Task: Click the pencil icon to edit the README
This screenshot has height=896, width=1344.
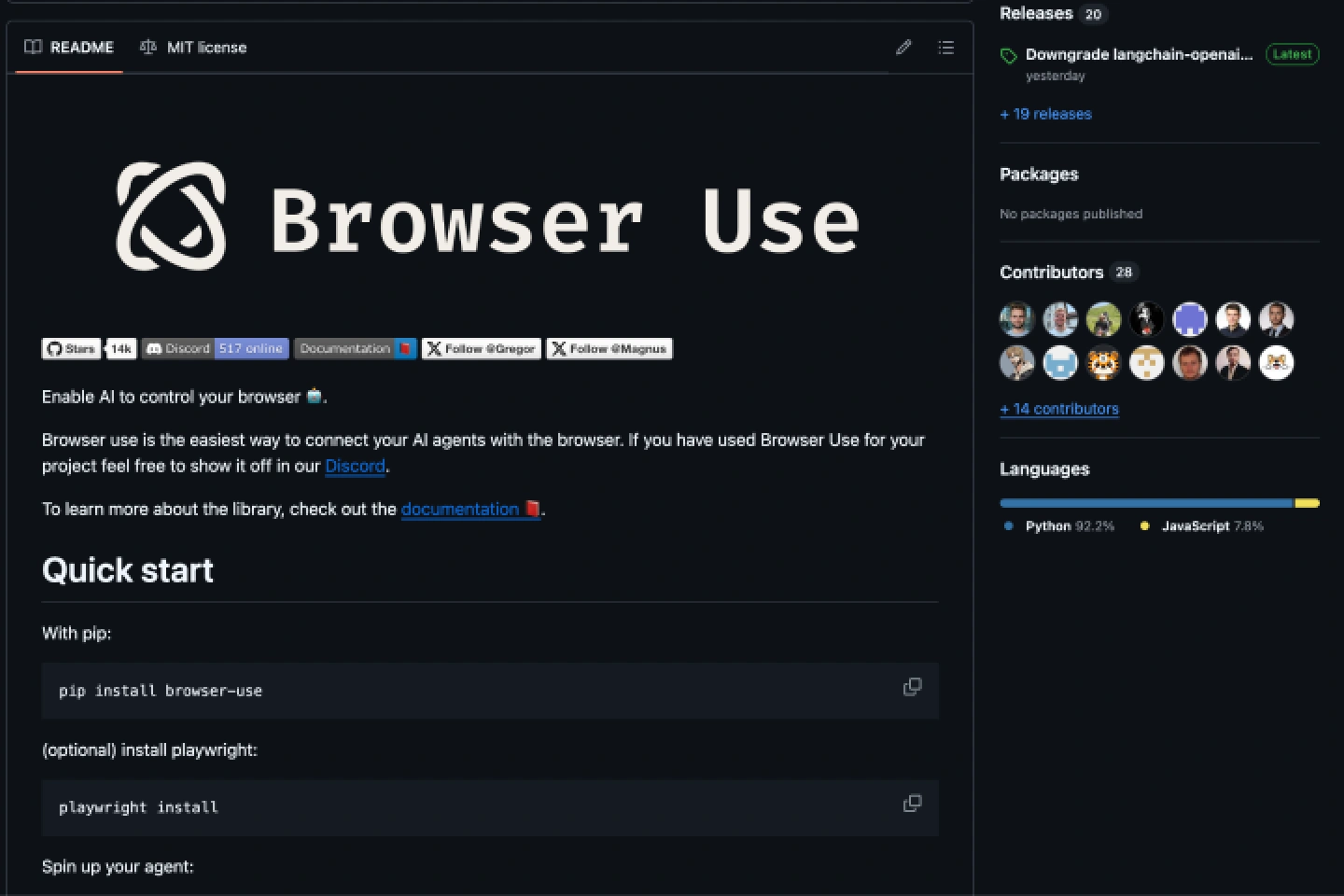Action: (903, 48)
